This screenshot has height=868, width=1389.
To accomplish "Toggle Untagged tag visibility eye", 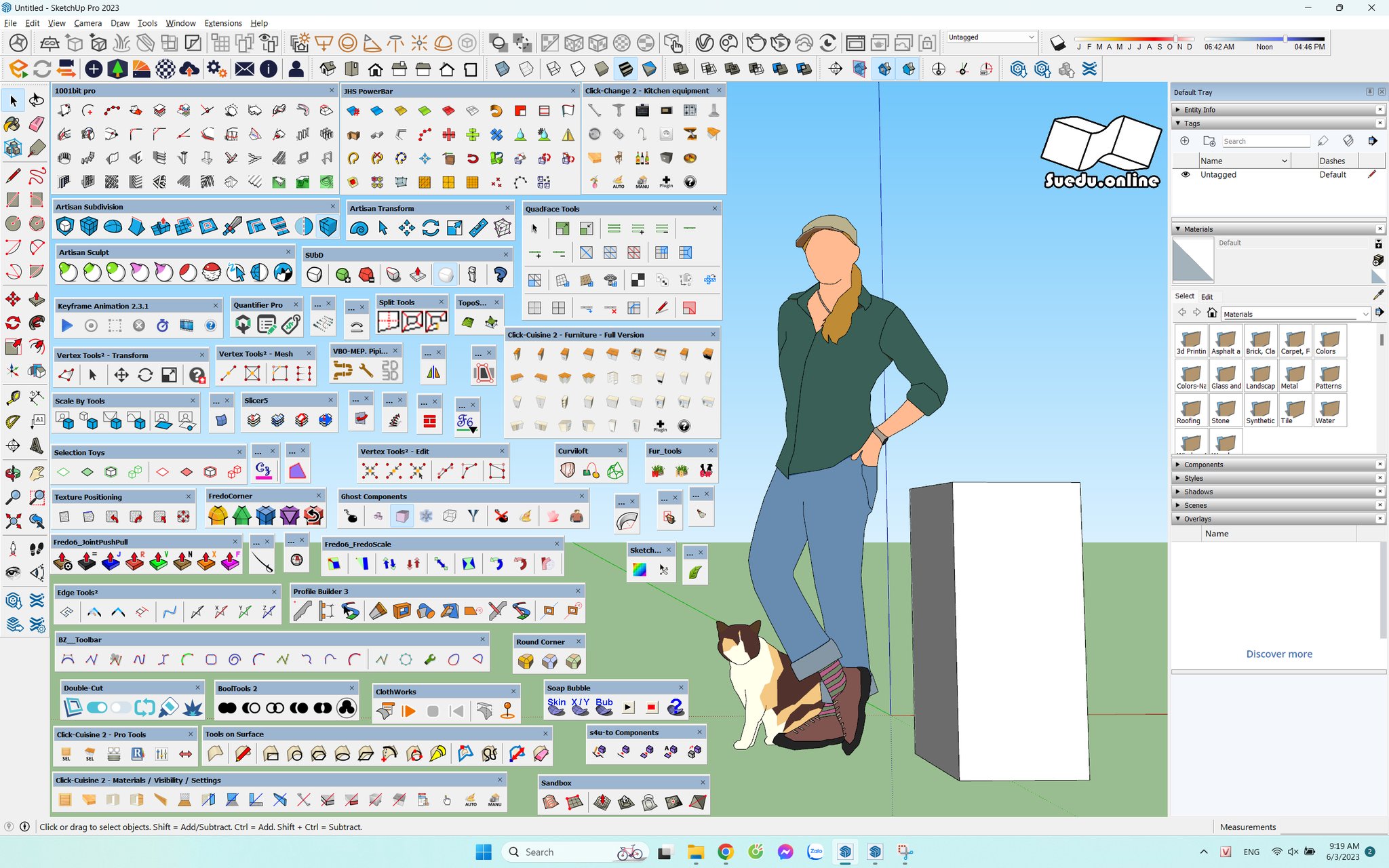I will (x=1186, y=174).
